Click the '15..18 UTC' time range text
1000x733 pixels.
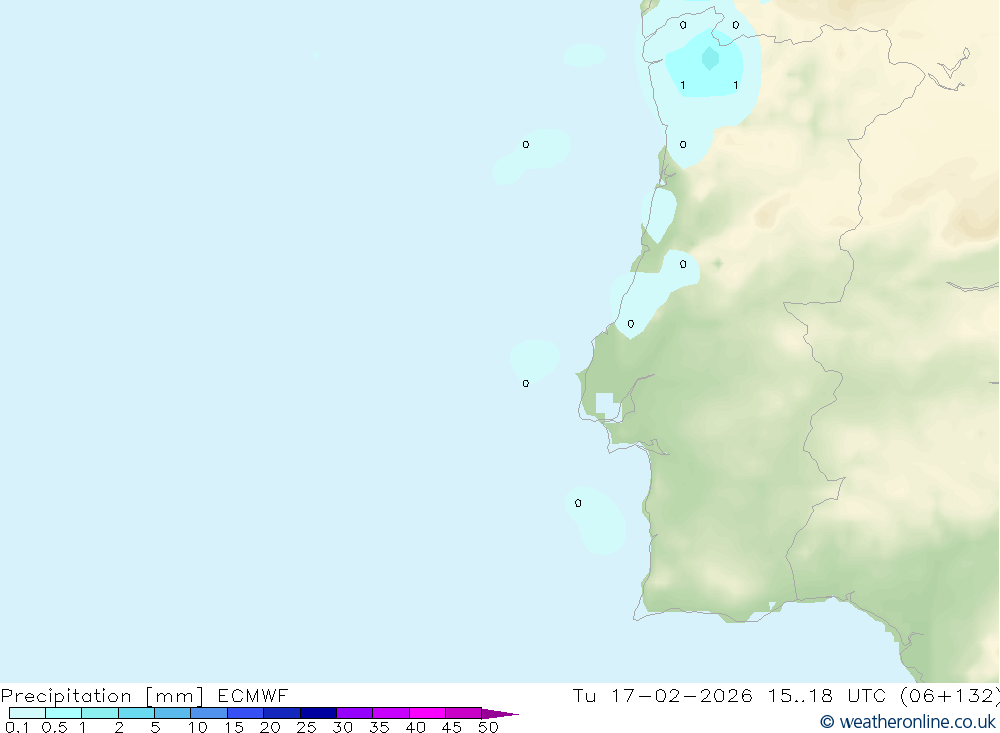pyautogui.click(x=826, y=695)
